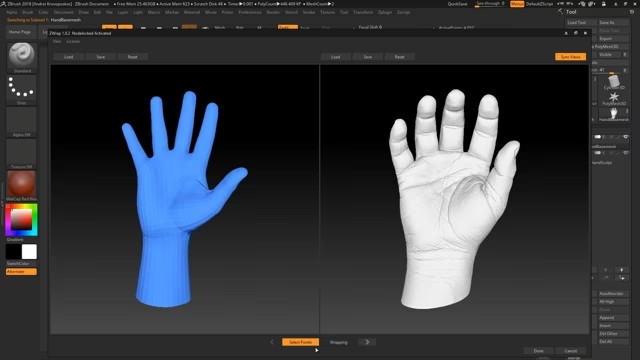This screenshot has width=640, height=360.
Task: Open the Dots stroke type selector
Action: click(x=22, y=88)
